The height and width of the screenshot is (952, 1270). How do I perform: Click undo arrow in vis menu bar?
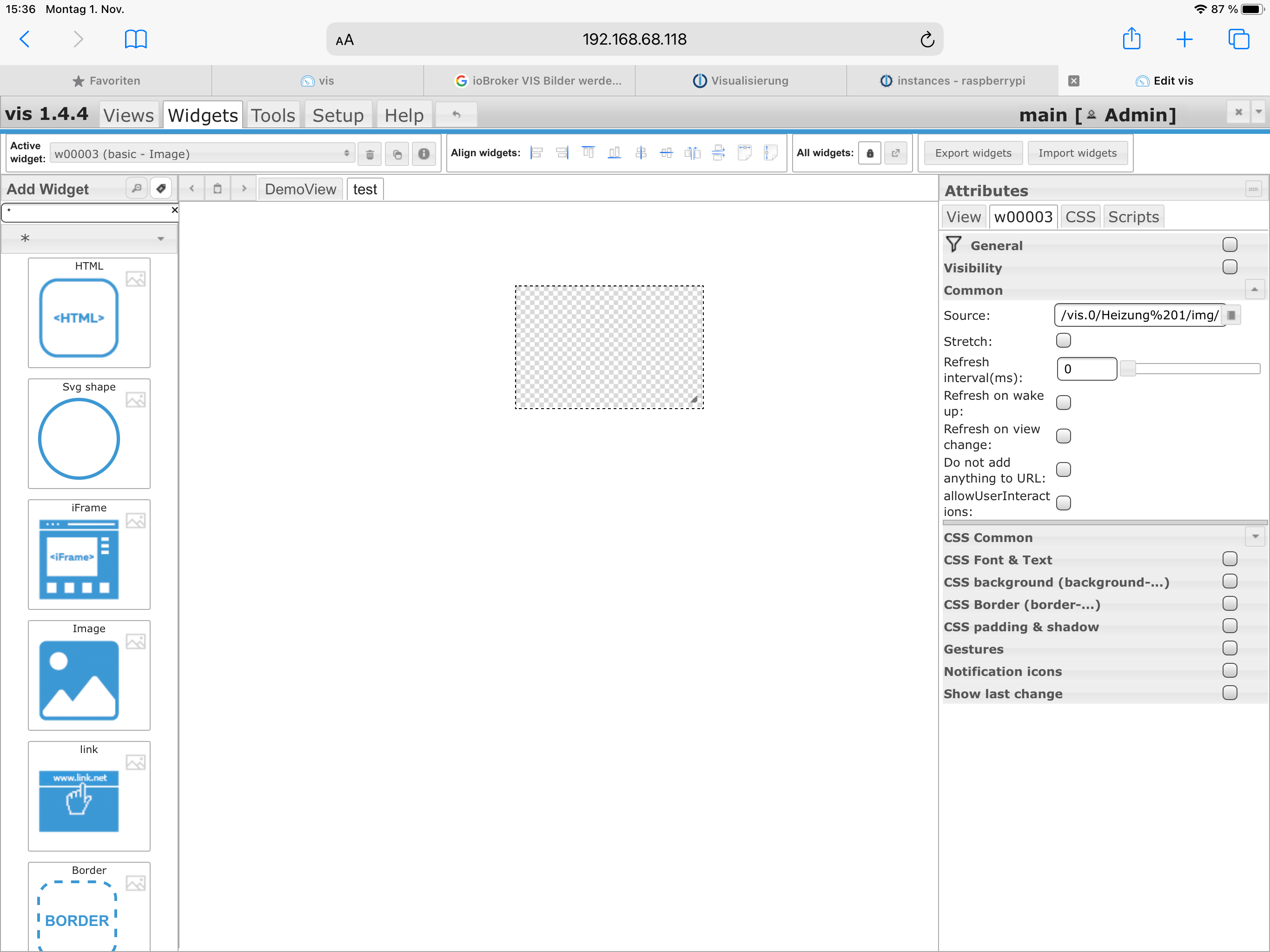pos(456,115)
